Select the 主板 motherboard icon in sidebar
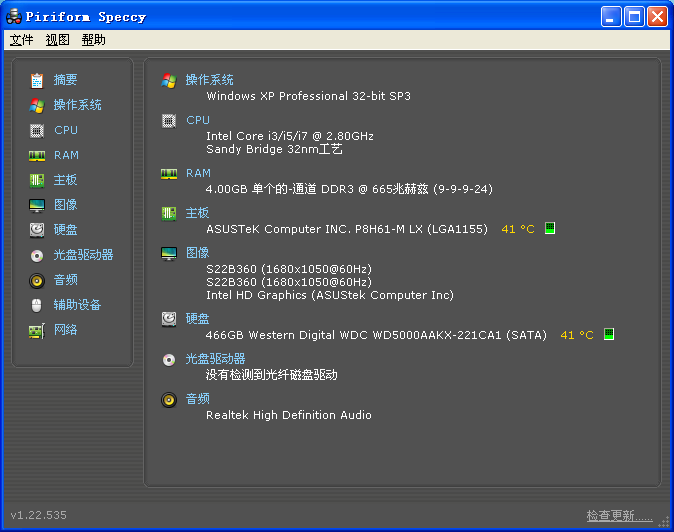Viewport: 674px width, 532px height. point(37,180)
